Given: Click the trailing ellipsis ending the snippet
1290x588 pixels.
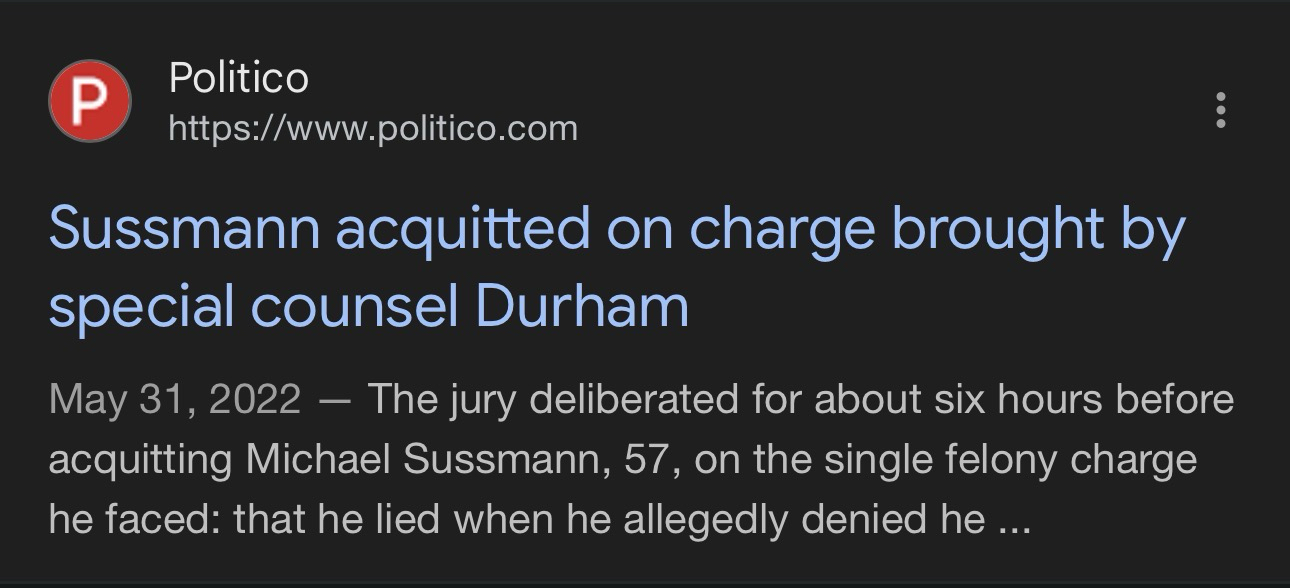Looking at the screenshot, I should point(1014,522).
